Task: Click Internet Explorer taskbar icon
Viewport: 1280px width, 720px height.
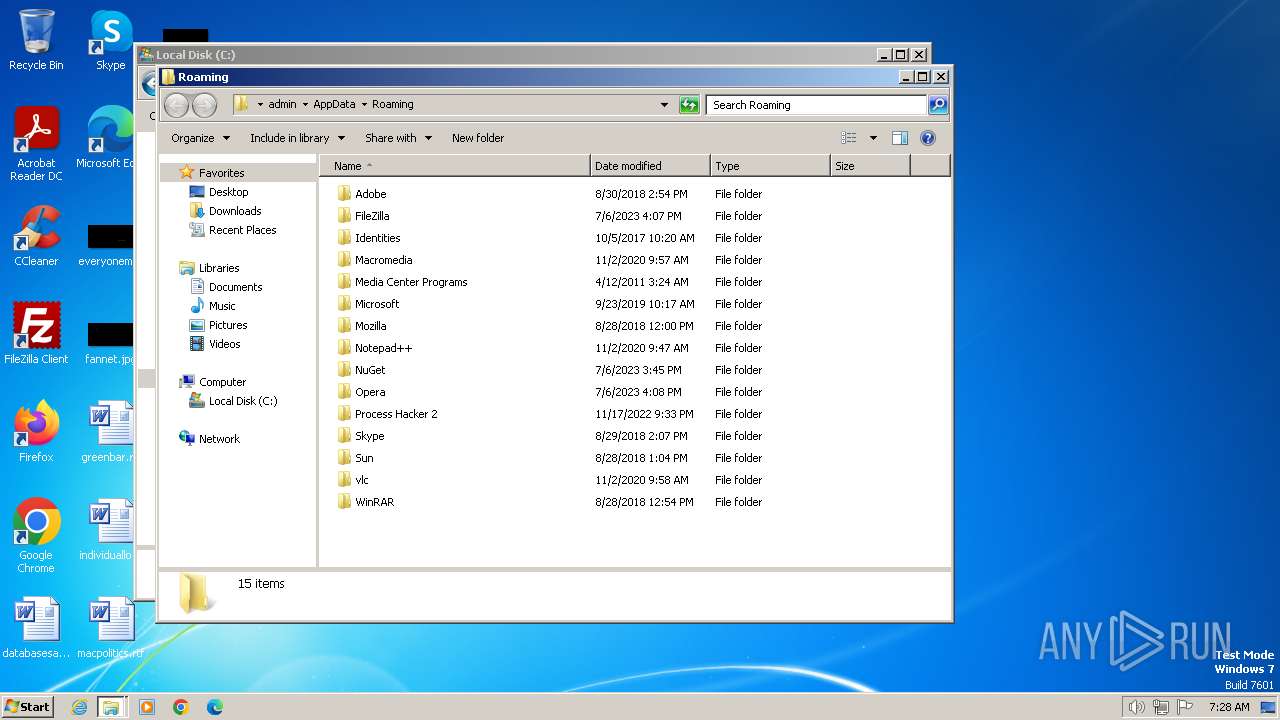Action: pos(79,707)
